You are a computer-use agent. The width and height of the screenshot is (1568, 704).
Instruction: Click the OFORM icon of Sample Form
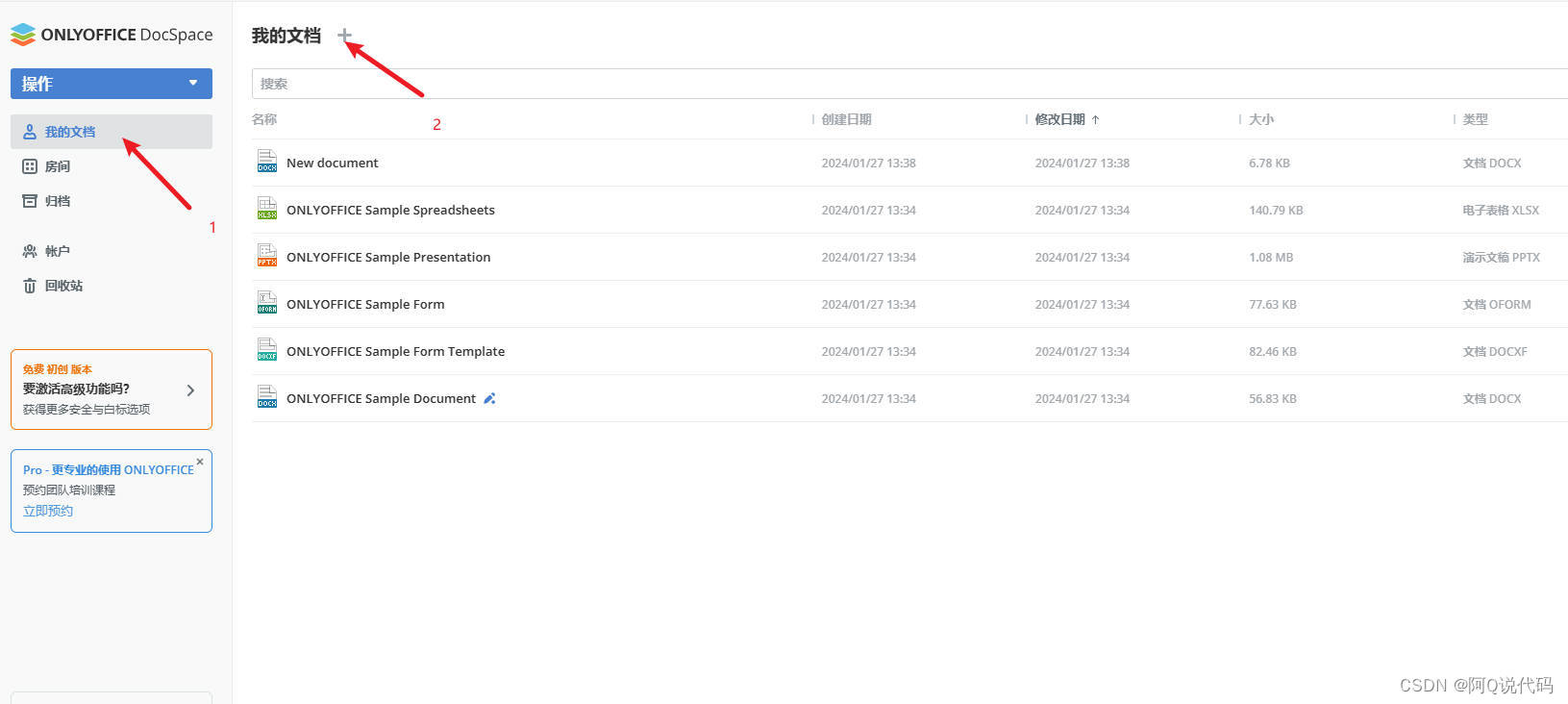point(266,303)
